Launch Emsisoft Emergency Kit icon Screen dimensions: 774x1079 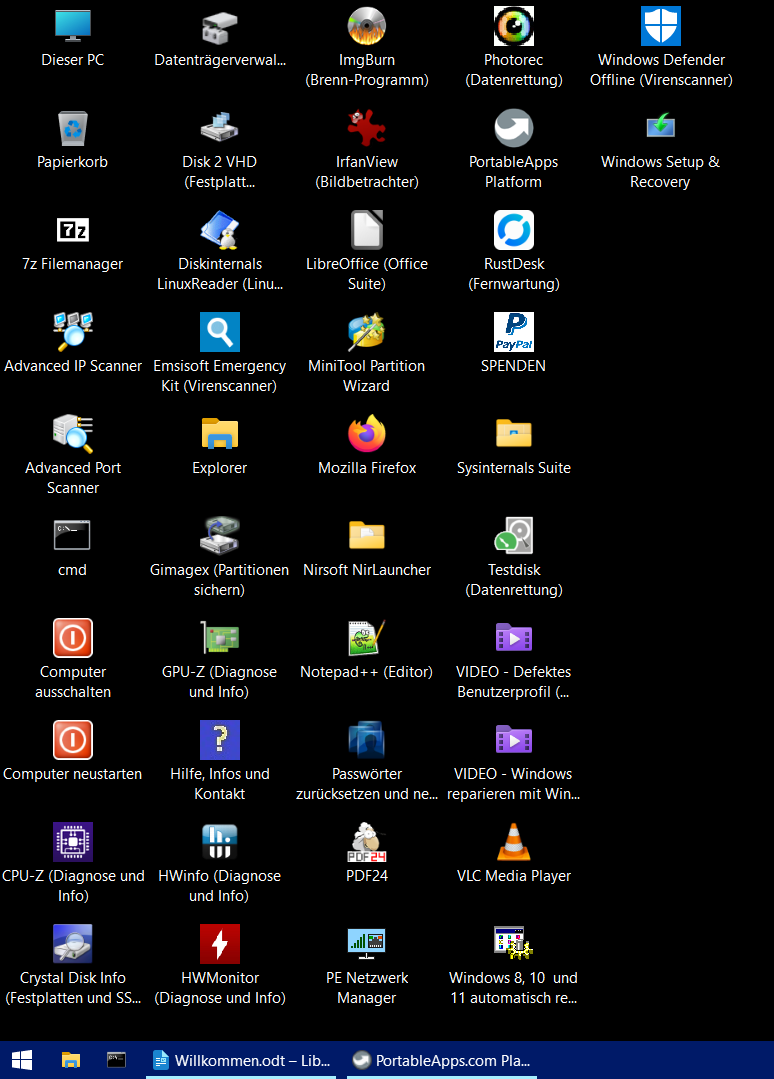219,332
